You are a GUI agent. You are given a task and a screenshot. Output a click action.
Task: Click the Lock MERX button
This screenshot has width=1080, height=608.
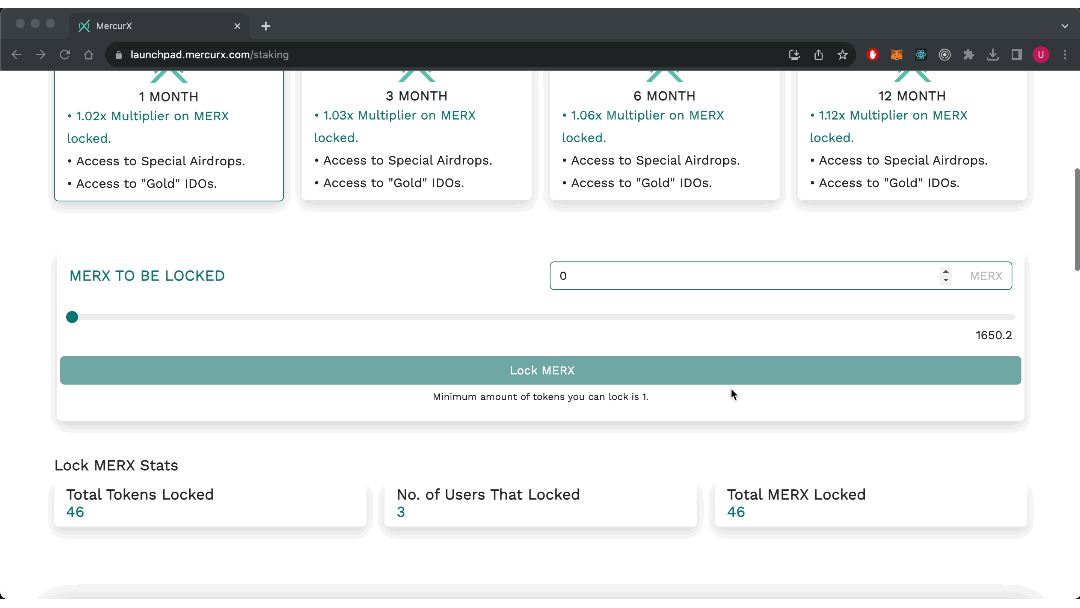[x=541, y=370]
